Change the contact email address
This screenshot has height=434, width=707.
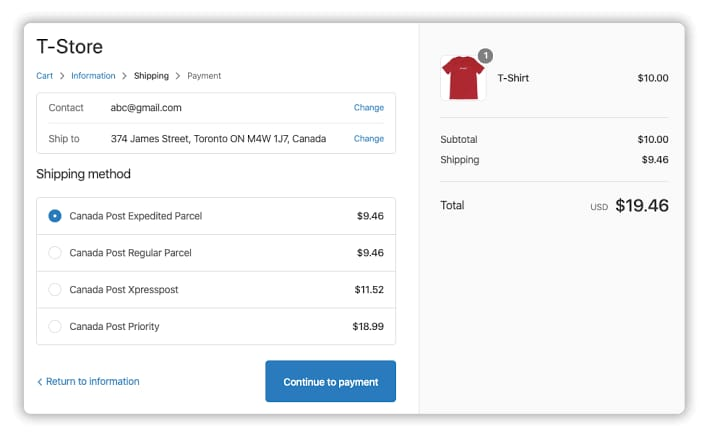368,108
